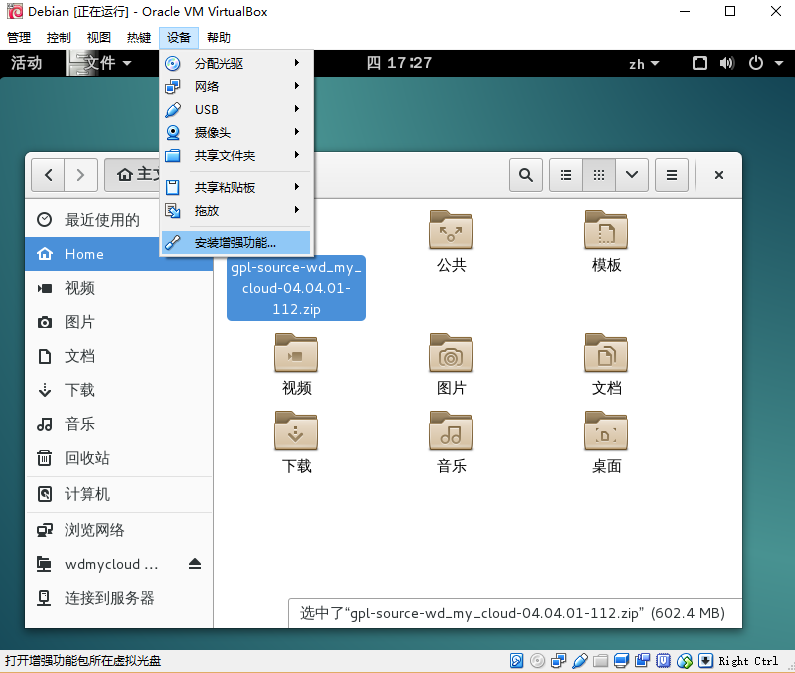This screenshot has height=673, width=795.
Task: Select the 桌面 folder icon
Action: 606,431
